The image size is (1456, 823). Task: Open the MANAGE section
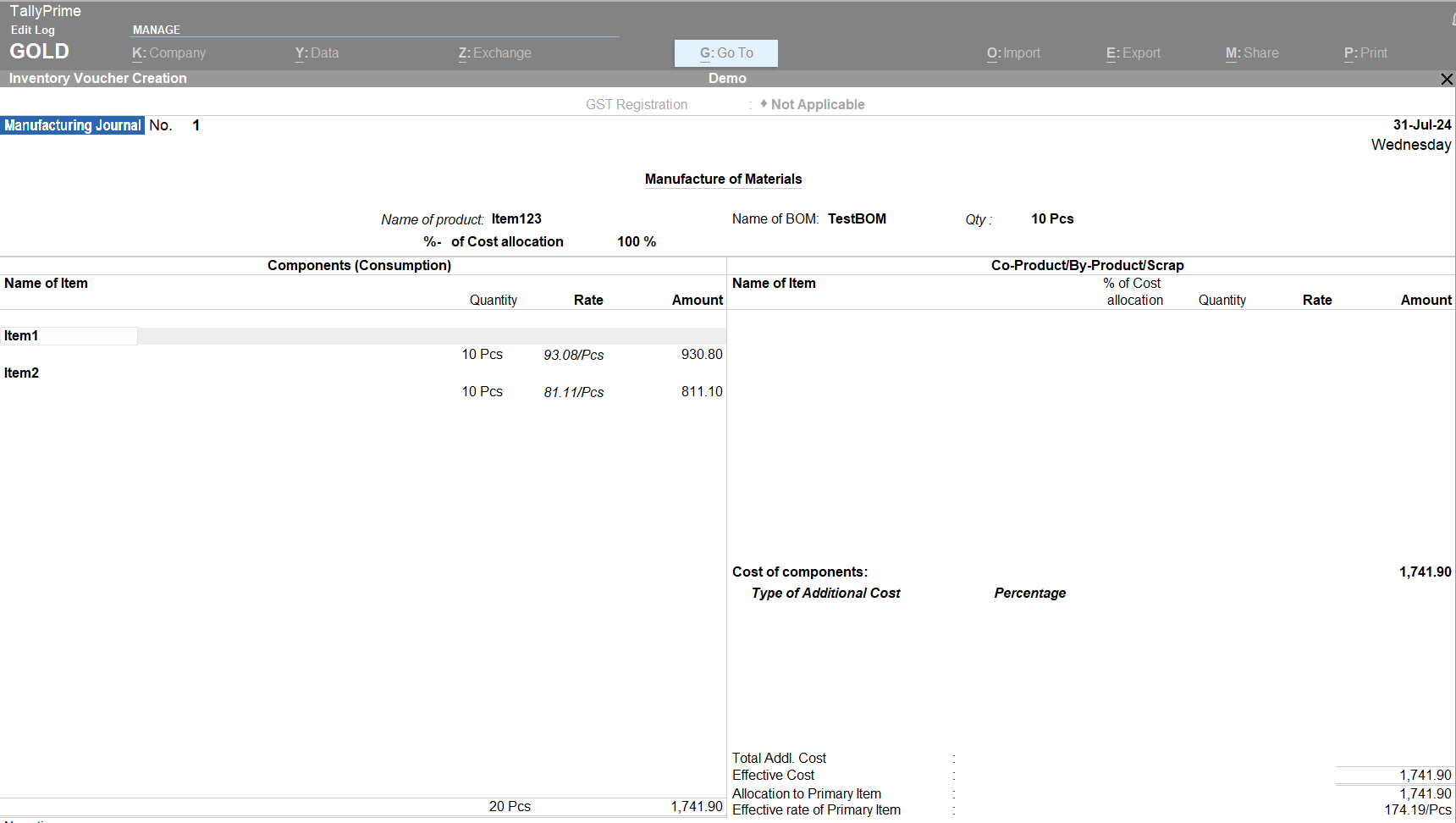(156, 30)
